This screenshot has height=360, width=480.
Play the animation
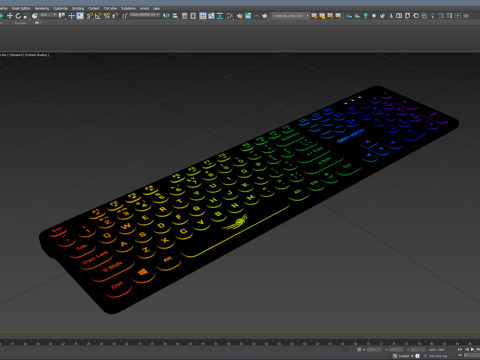pos(472,349)
